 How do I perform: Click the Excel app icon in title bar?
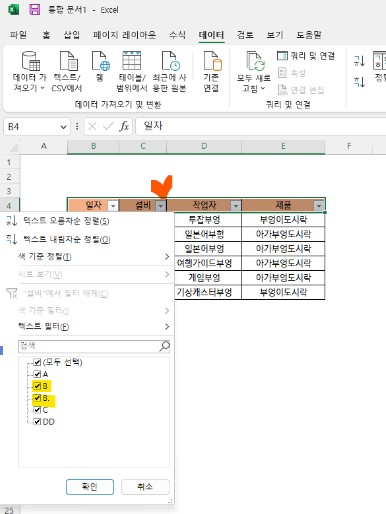13,9
